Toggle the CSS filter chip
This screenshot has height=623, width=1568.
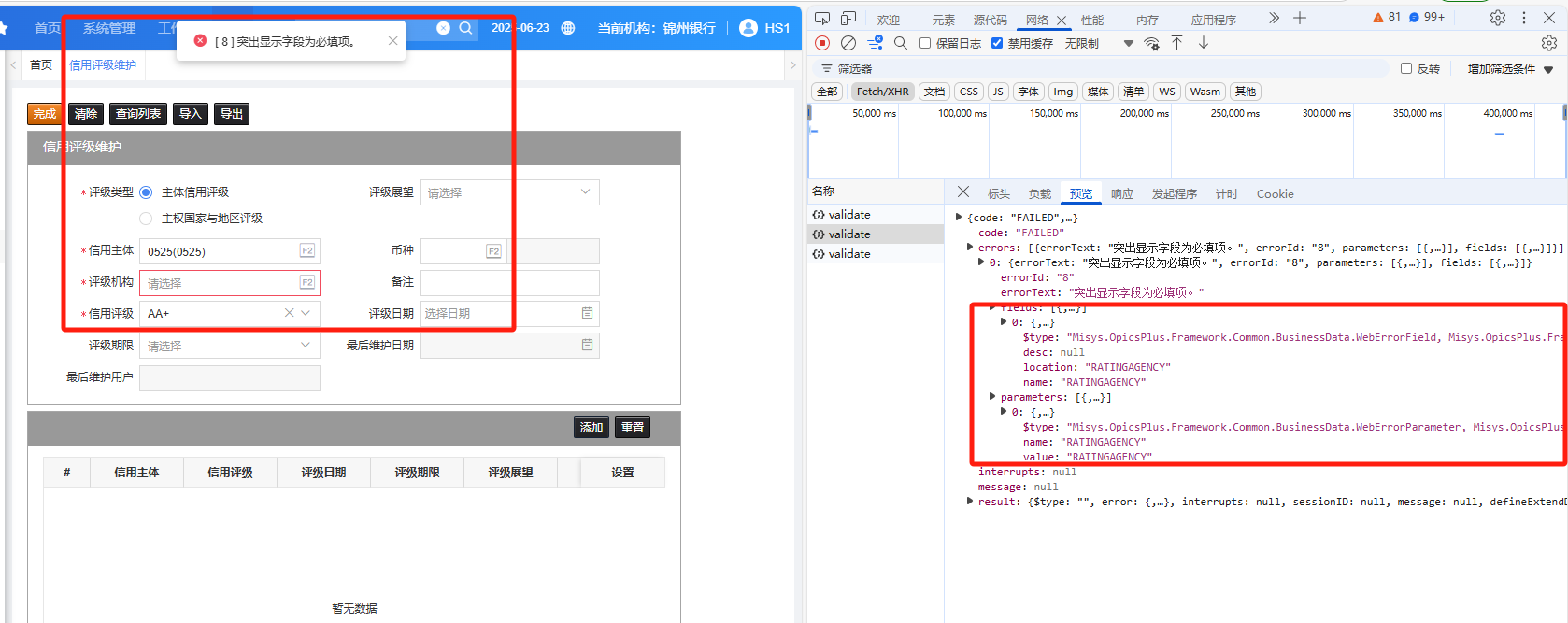tap(969, 92)
